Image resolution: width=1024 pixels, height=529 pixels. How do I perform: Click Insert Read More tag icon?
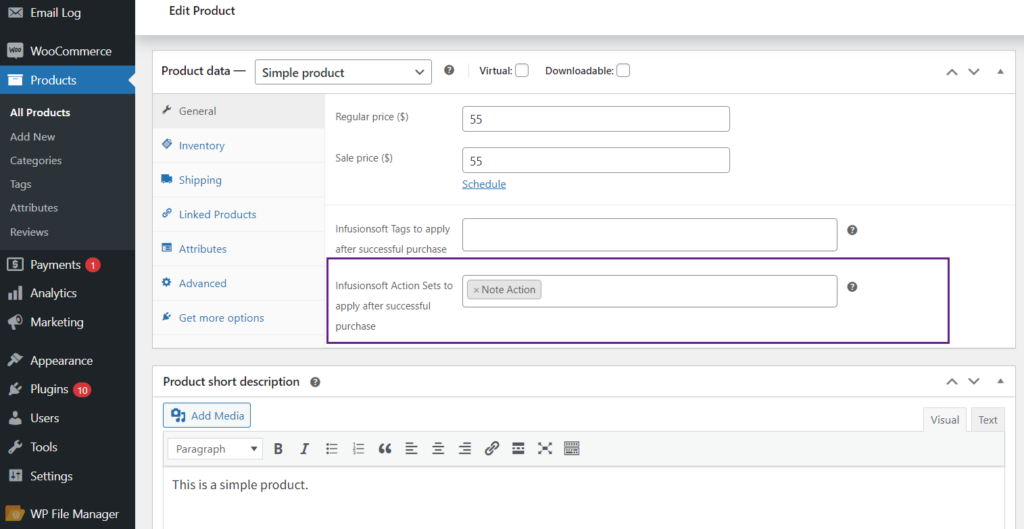[x=519, y=449]
